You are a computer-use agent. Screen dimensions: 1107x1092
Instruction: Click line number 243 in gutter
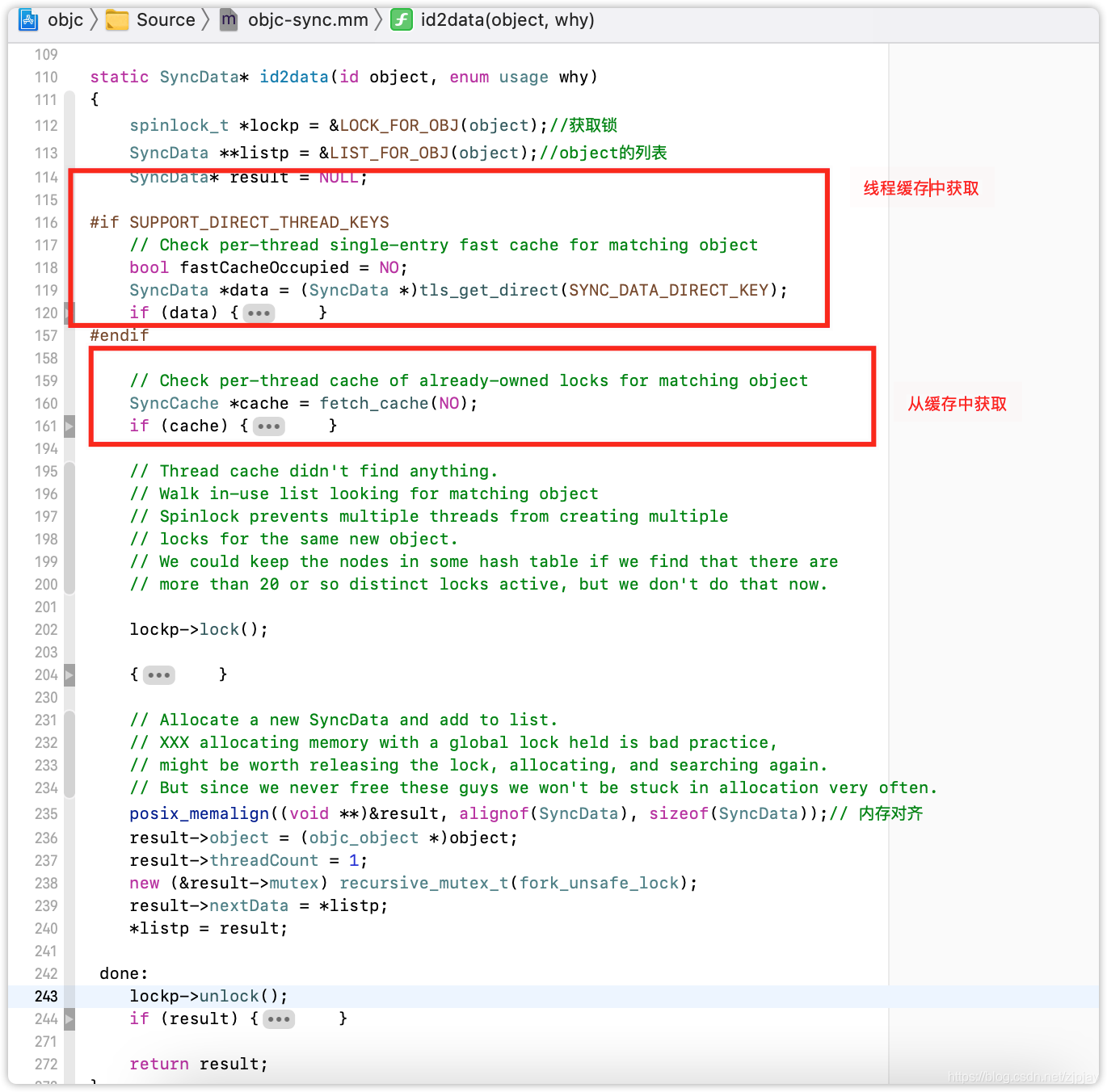[46, 996]
